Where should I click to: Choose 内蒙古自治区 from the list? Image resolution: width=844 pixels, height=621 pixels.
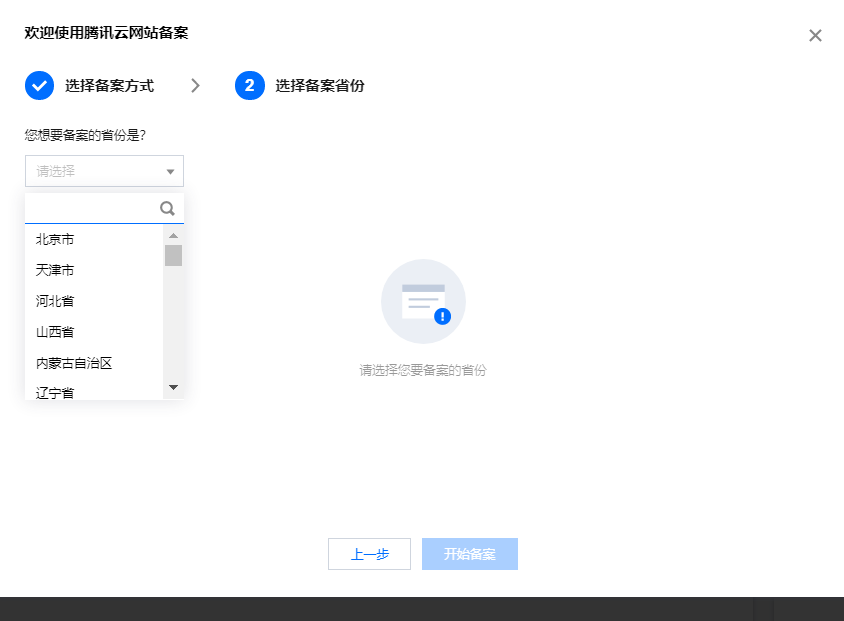point(94,363)
